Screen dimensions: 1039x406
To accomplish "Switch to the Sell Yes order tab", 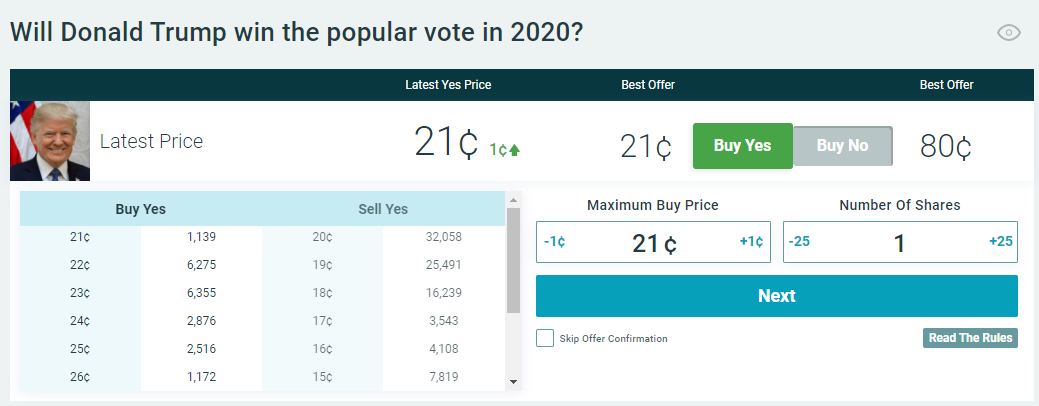I will click(x=383, y=209).
